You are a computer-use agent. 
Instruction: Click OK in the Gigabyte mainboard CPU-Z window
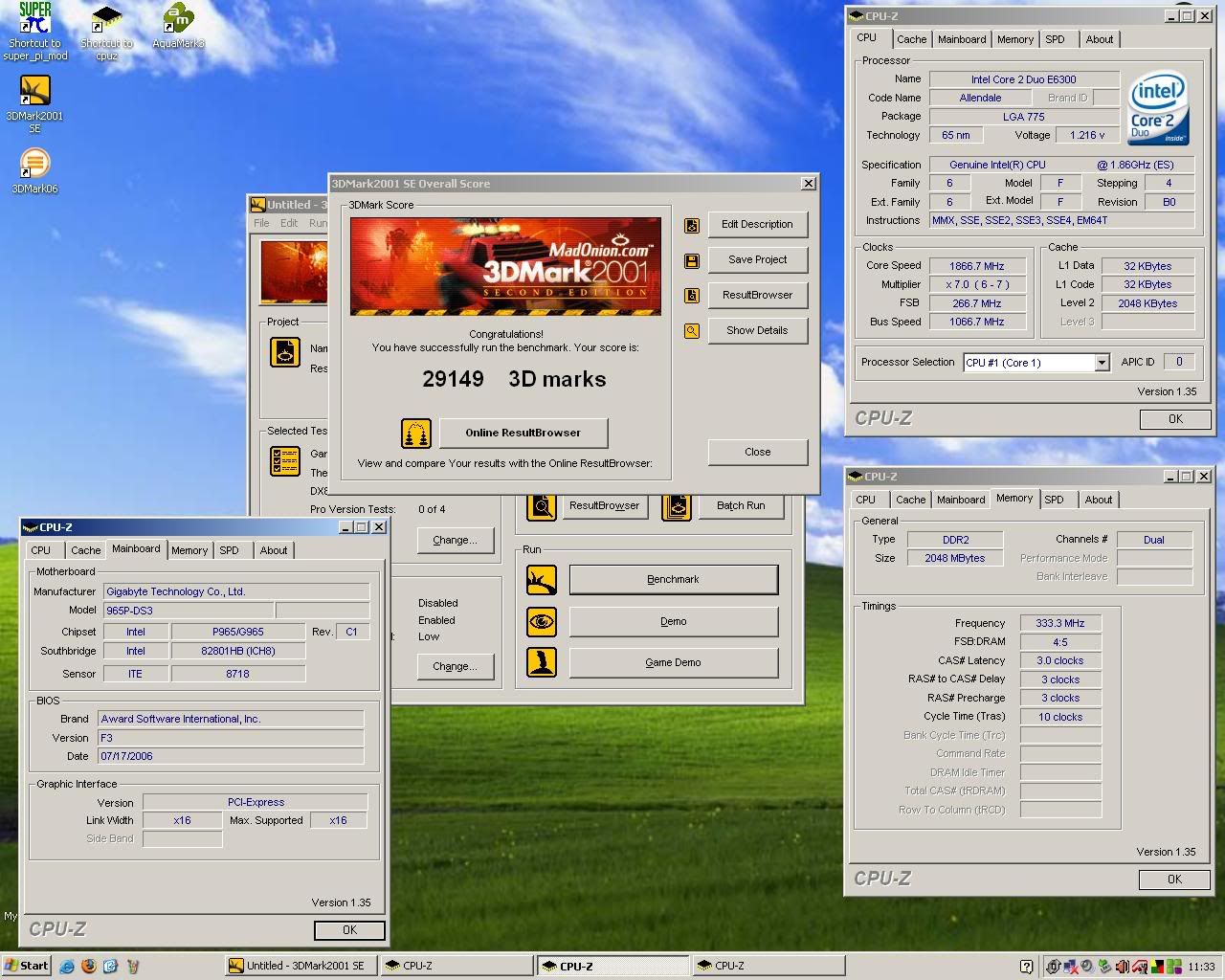(349, 930)
